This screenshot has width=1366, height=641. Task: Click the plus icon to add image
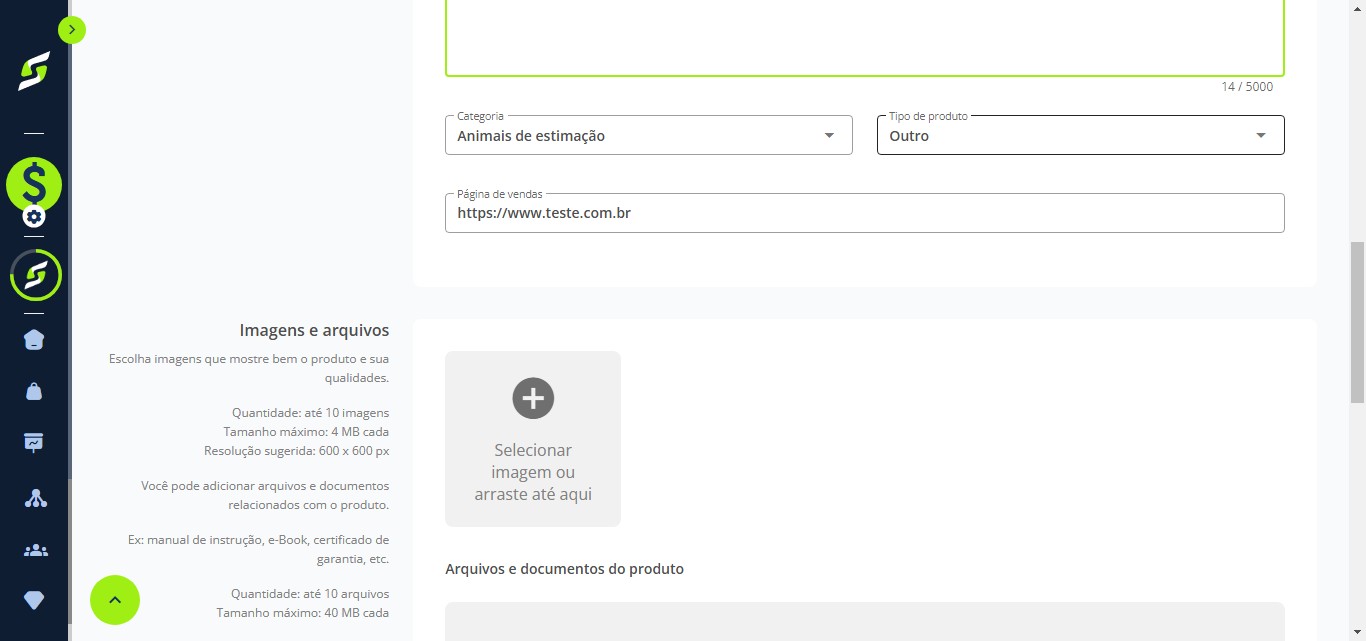tap(533, 398)
